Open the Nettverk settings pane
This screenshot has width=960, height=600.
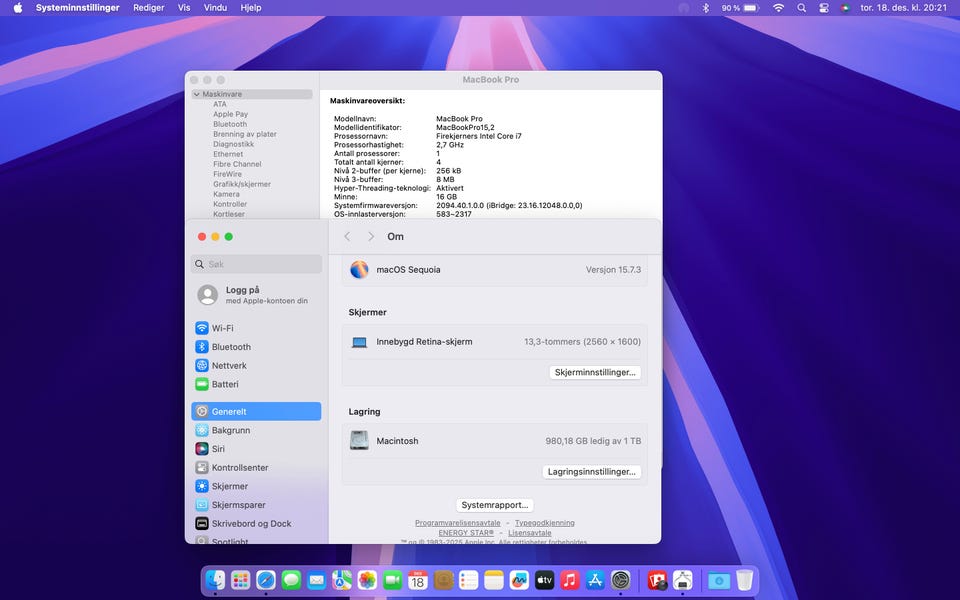coord(229,366)
